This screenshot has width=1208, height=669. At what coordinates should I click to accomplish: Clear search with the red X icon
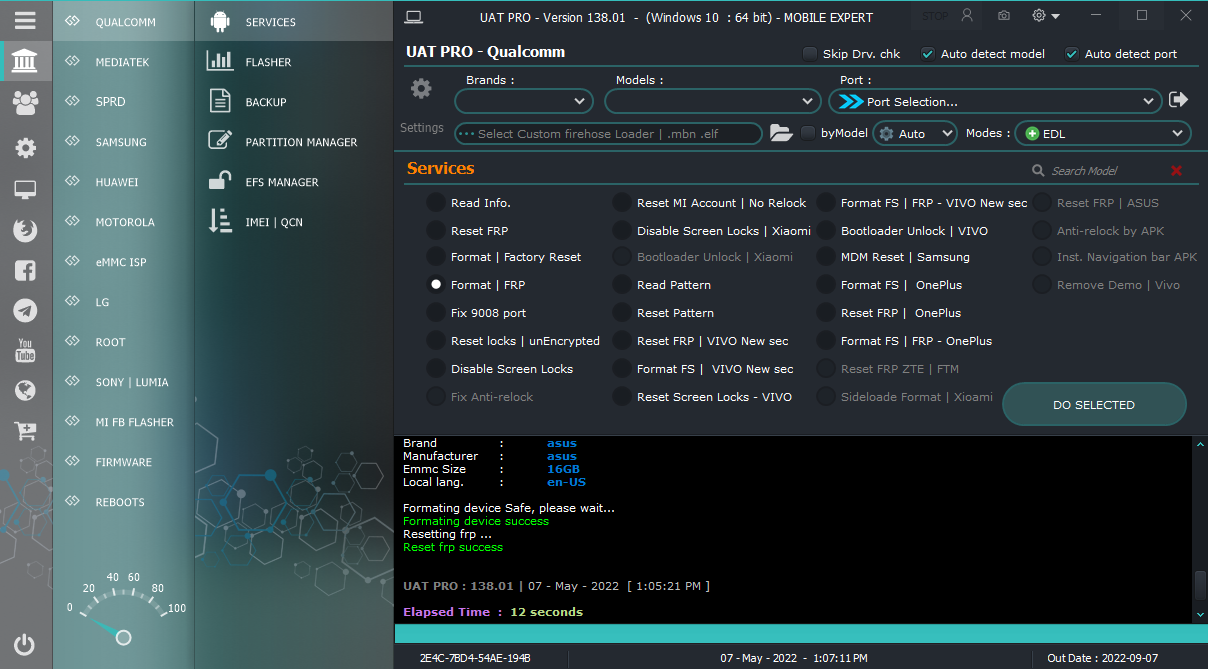tap(1176, 170)
